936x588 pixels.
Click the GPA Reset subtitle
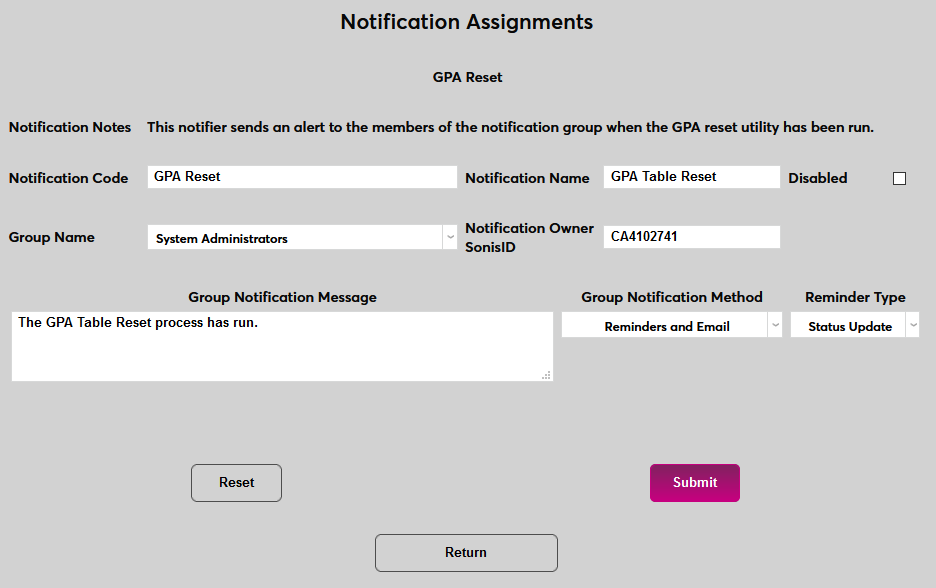click(467, 76)
